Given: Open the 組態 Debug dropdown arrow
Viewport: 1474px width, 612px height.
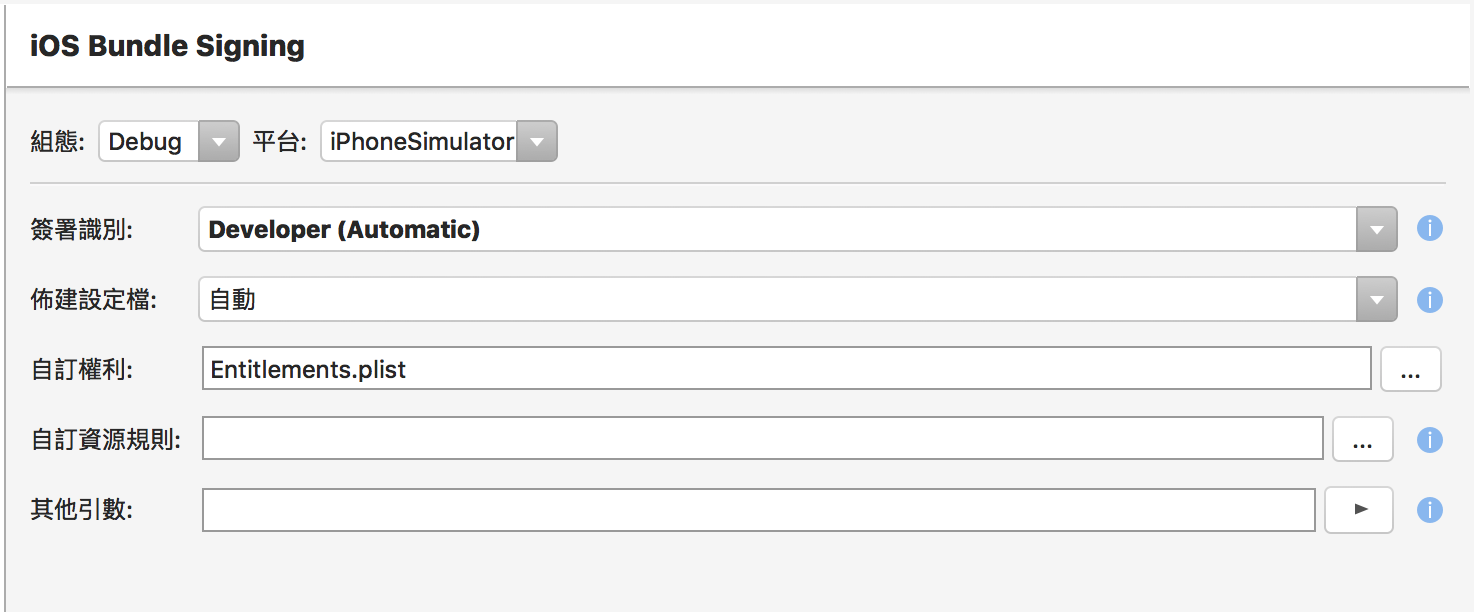Looking at the screenshot, I should pyautogui.click(x=219, y=141).
